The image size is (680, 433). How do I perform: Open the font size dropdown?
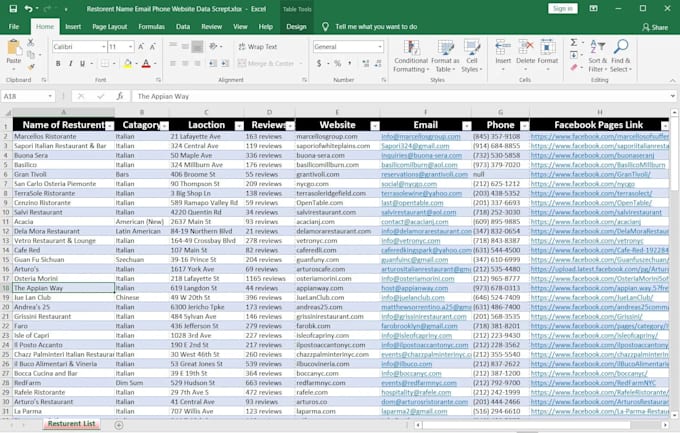130,46
